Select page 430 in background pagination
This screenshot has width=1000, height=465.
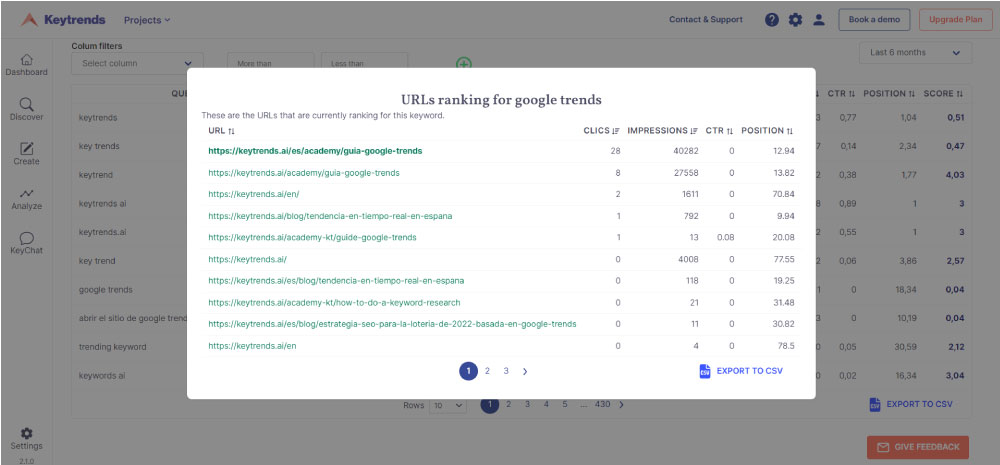[x=602, y=404]
